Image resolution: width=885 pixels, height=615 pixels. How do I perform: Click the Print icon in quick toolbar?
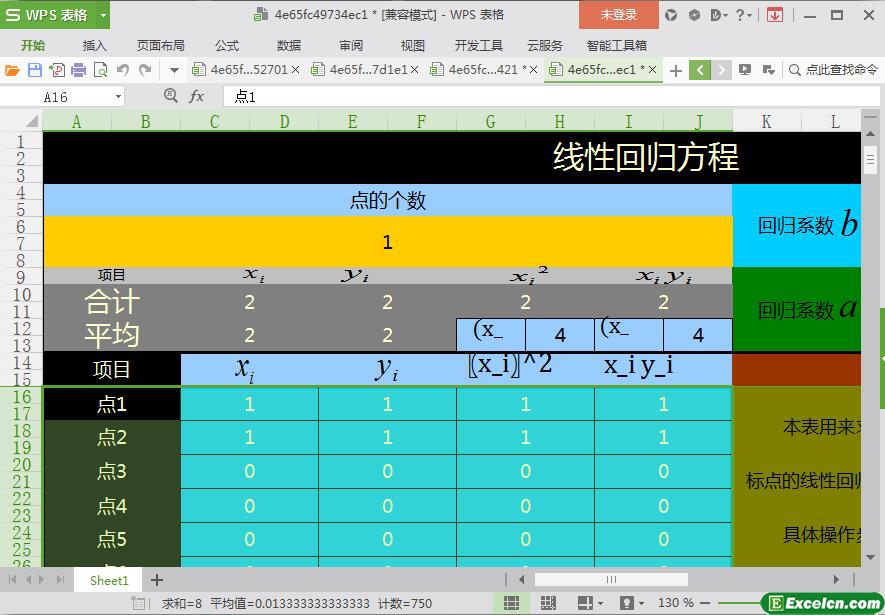pyautogui.click(x=78, y=70)
